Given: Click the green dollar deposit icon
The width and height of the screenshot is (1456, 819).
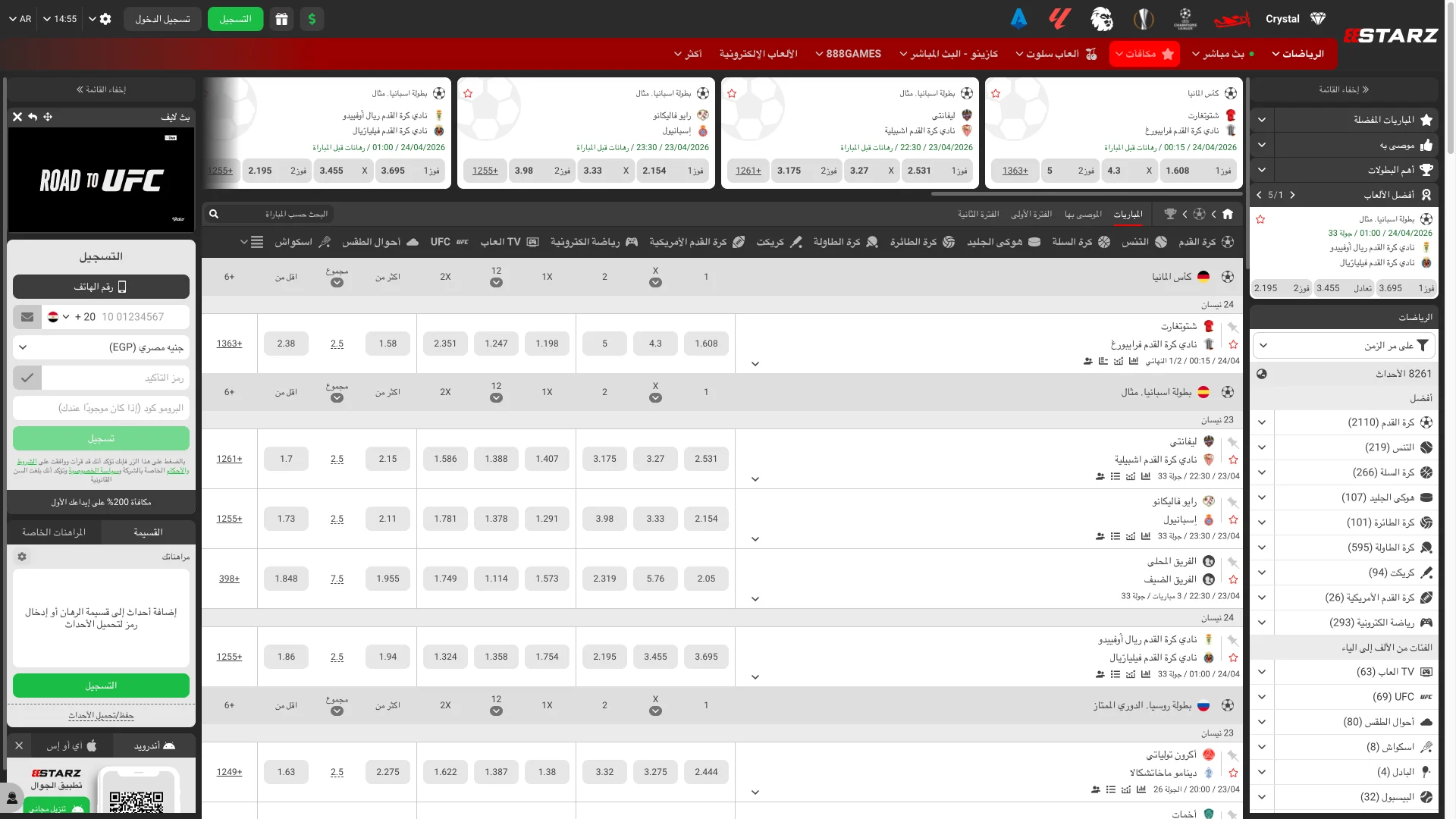Looking at the screenshot, I should click(312, 19).
